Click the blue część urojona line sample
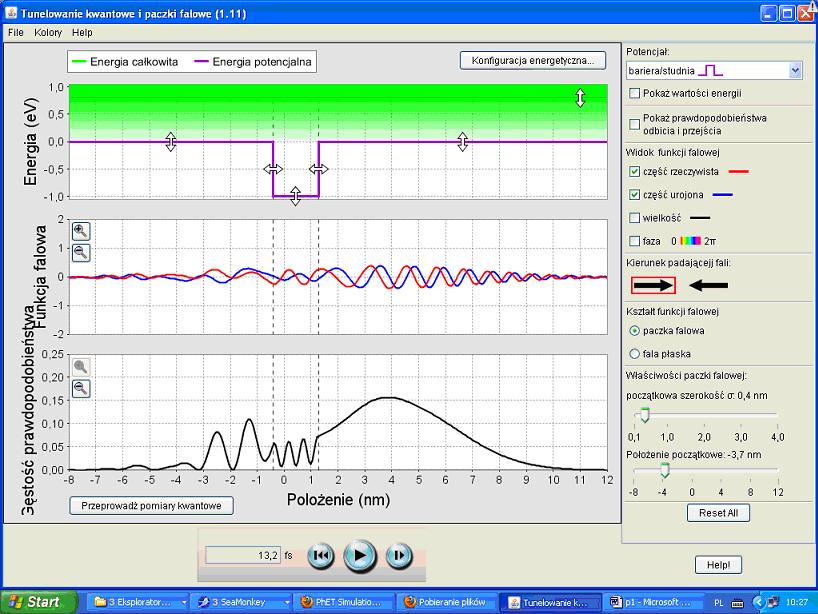This screenshot has height=614, width=818. tap(723, 195)
